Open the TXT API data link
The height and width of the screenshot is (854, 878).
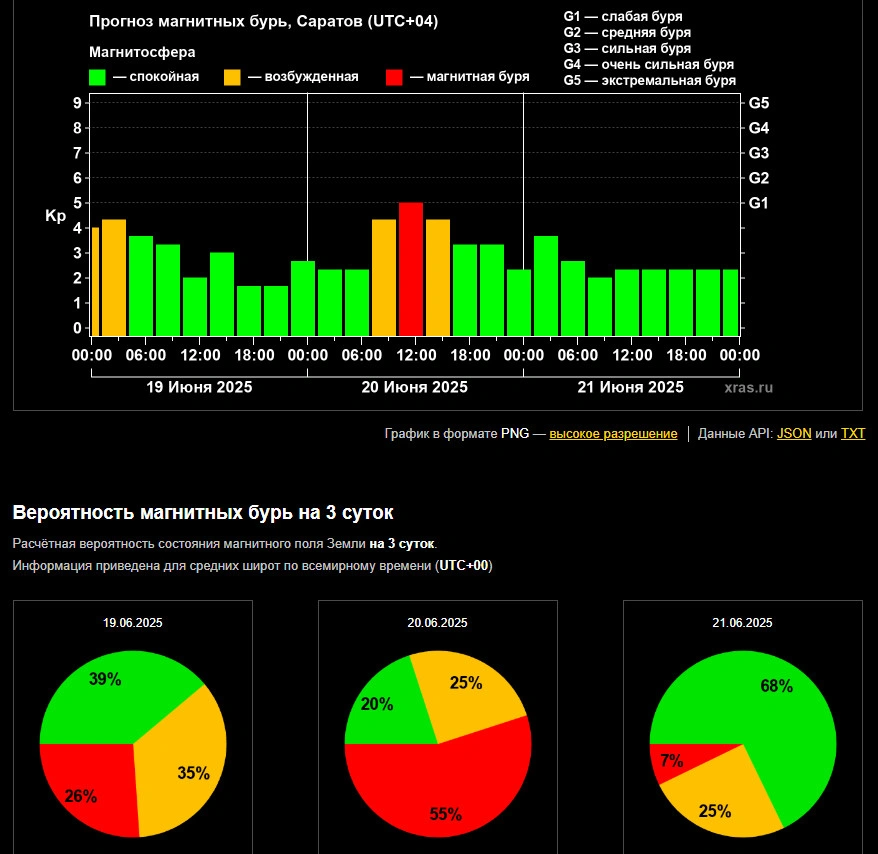tap(853, 433)
